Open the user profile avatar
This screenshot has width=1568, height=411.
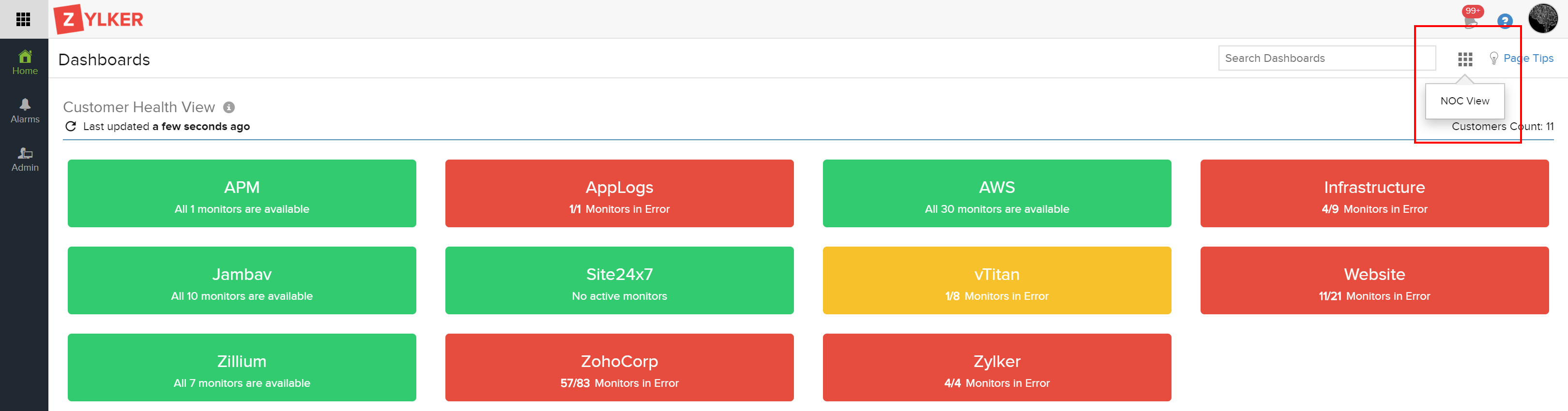tap(1543, 18)
